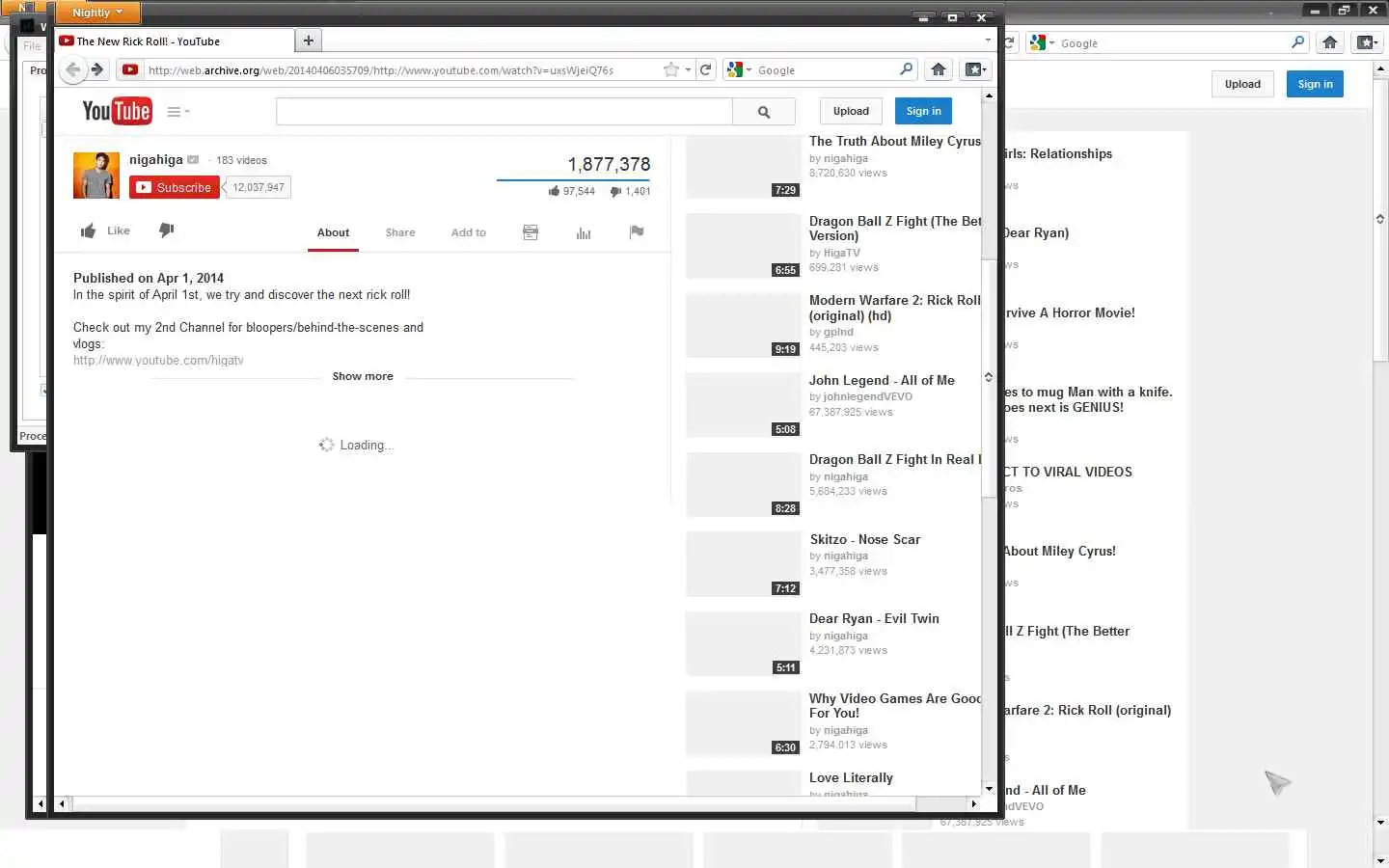This screenshot has height=868, width=1389.
Task: Click the Published on Apr 1, 2014 text
Action: [x=149, y=278]
